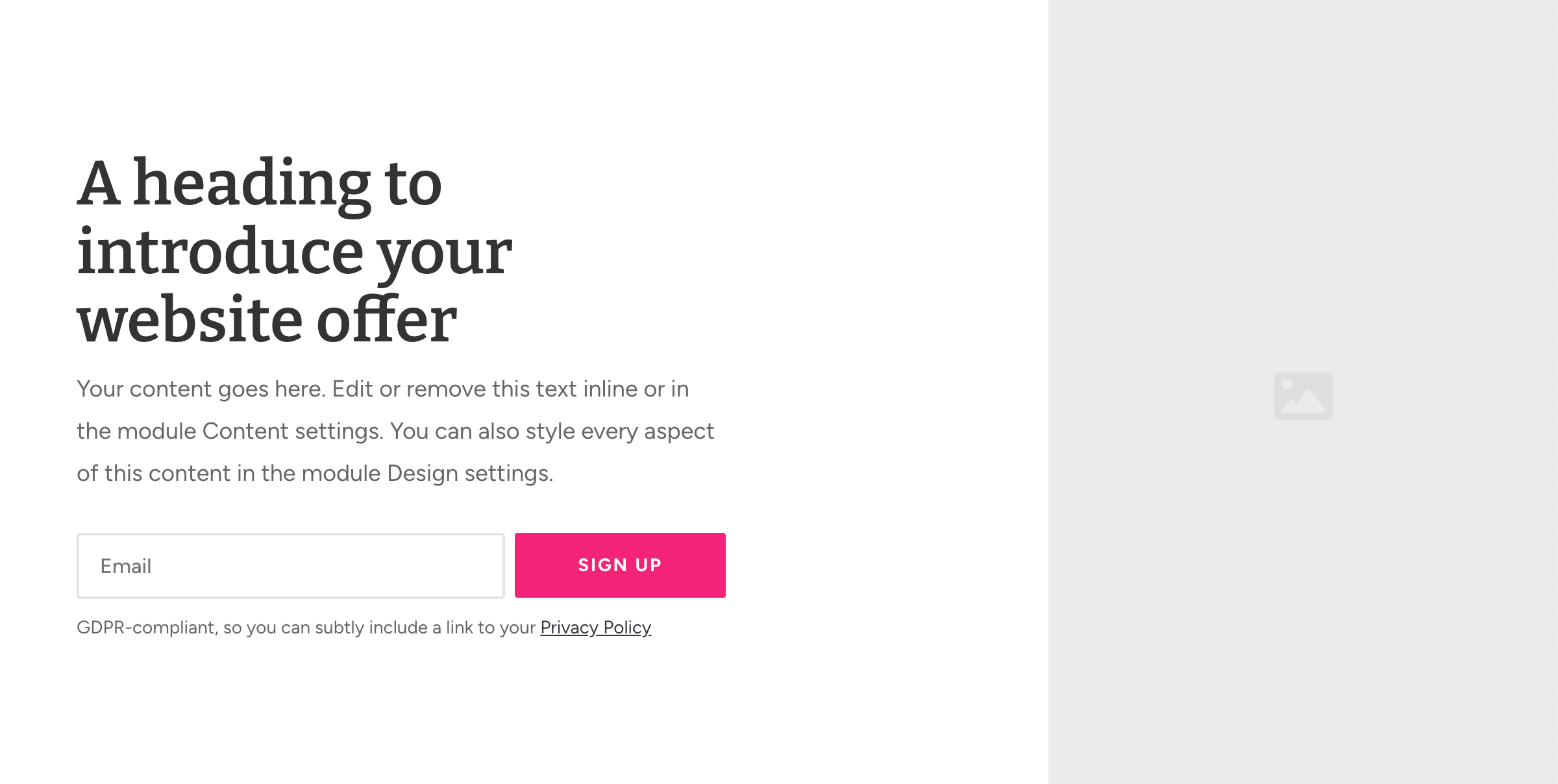Click the "module Design settings" paragraph line

click(315, 474)
